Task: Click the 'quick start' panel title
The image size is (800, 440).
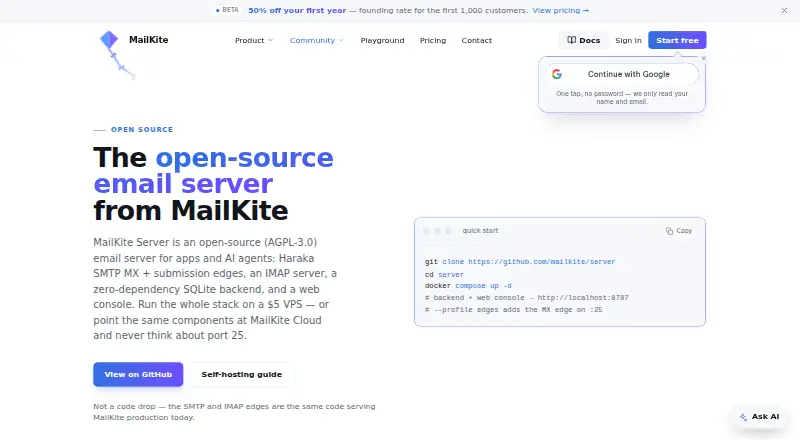Action: (480, 231)
